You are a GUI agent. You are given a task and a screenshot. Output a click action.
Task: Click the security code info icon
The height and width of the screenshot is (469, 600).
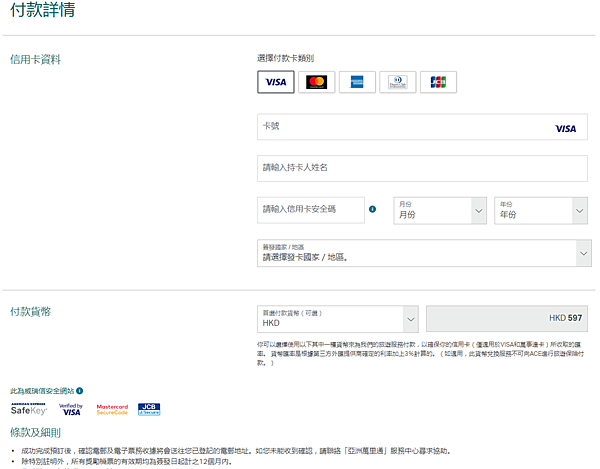click(x=372, y=209)
